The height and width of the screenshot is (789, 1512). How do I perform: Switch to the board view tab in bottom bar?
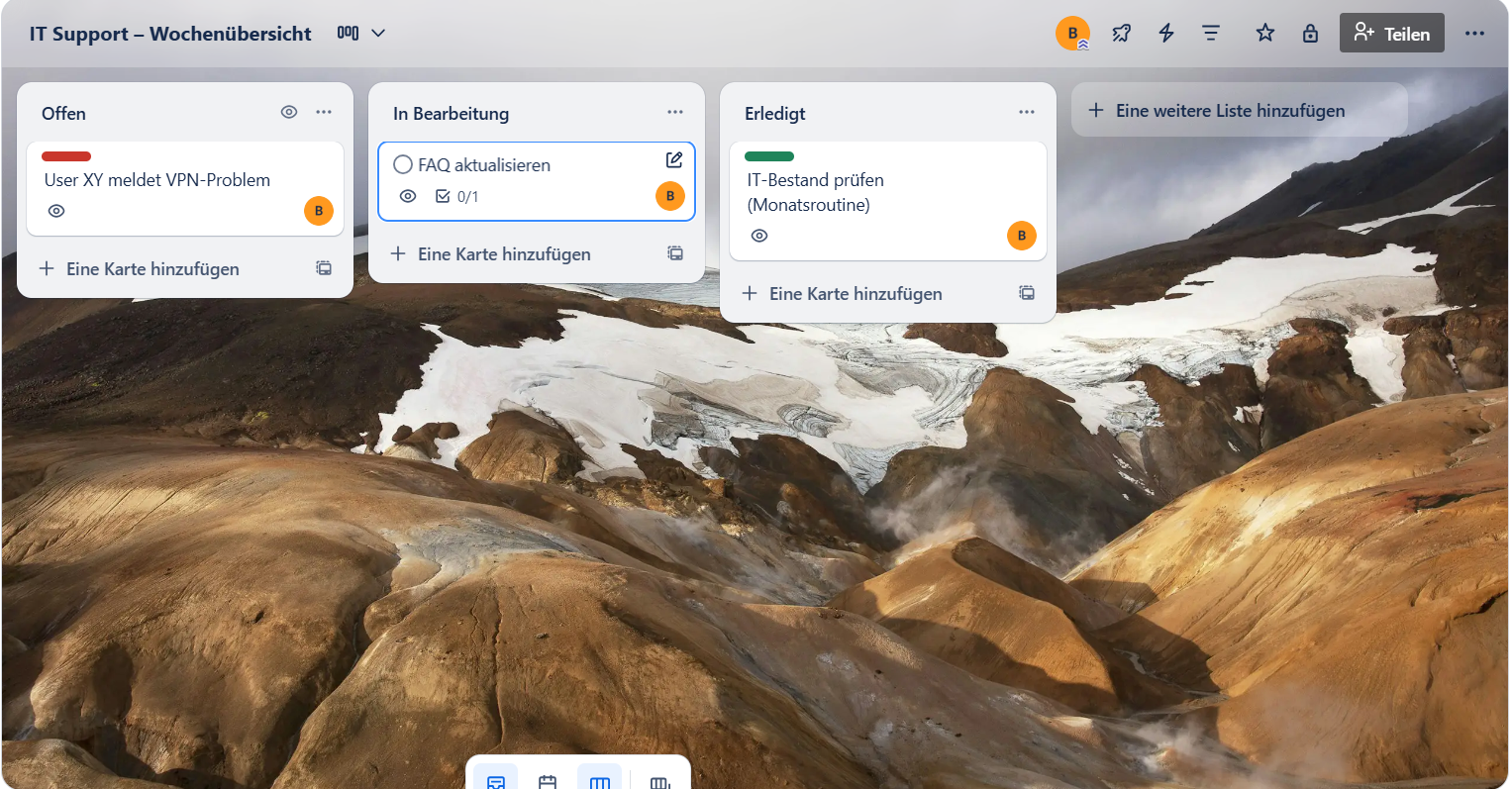coord(600,781)
